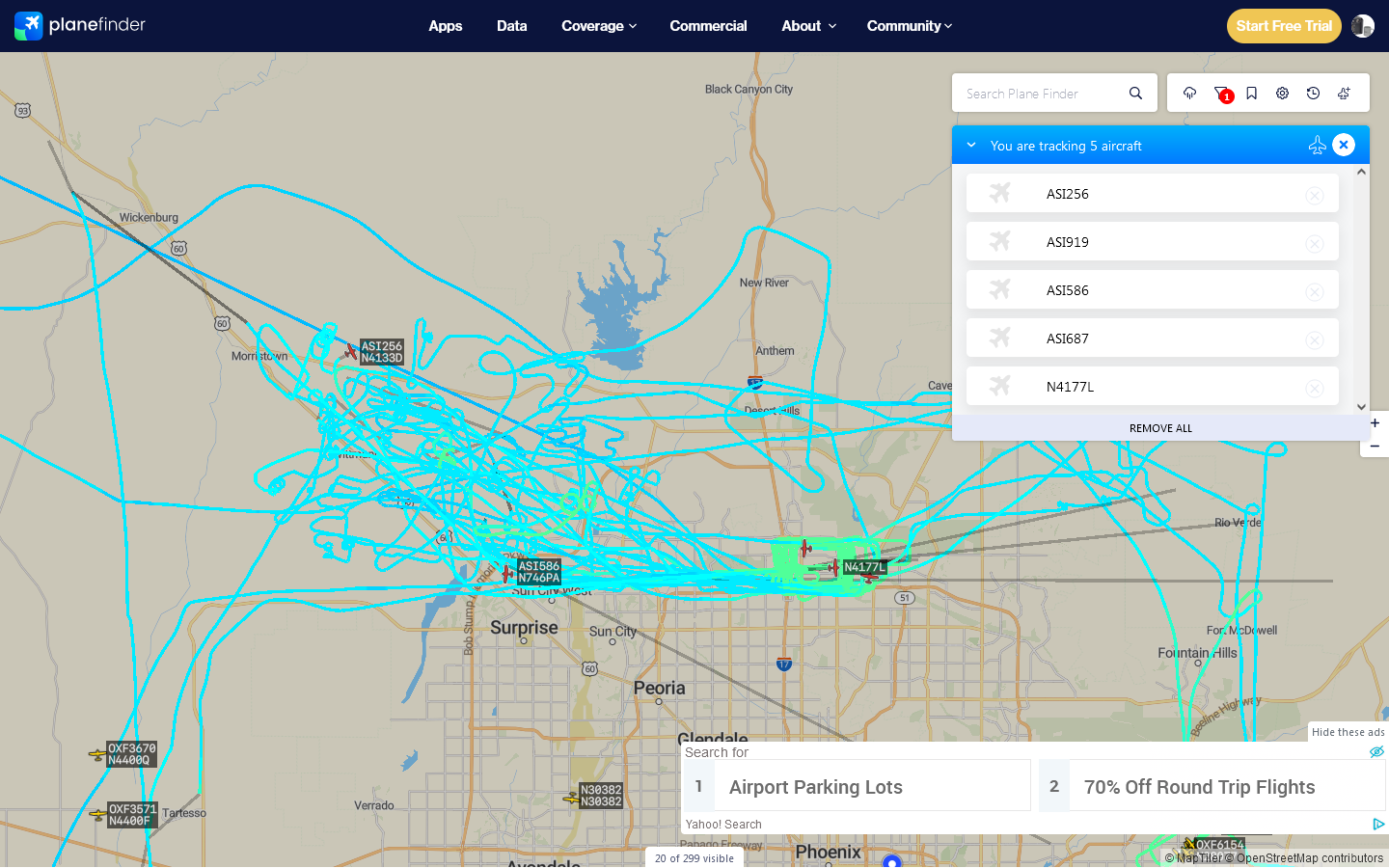Open the user profile avatar
This screenshot has height=868, width=1389.
click(x=1363, y=26)
